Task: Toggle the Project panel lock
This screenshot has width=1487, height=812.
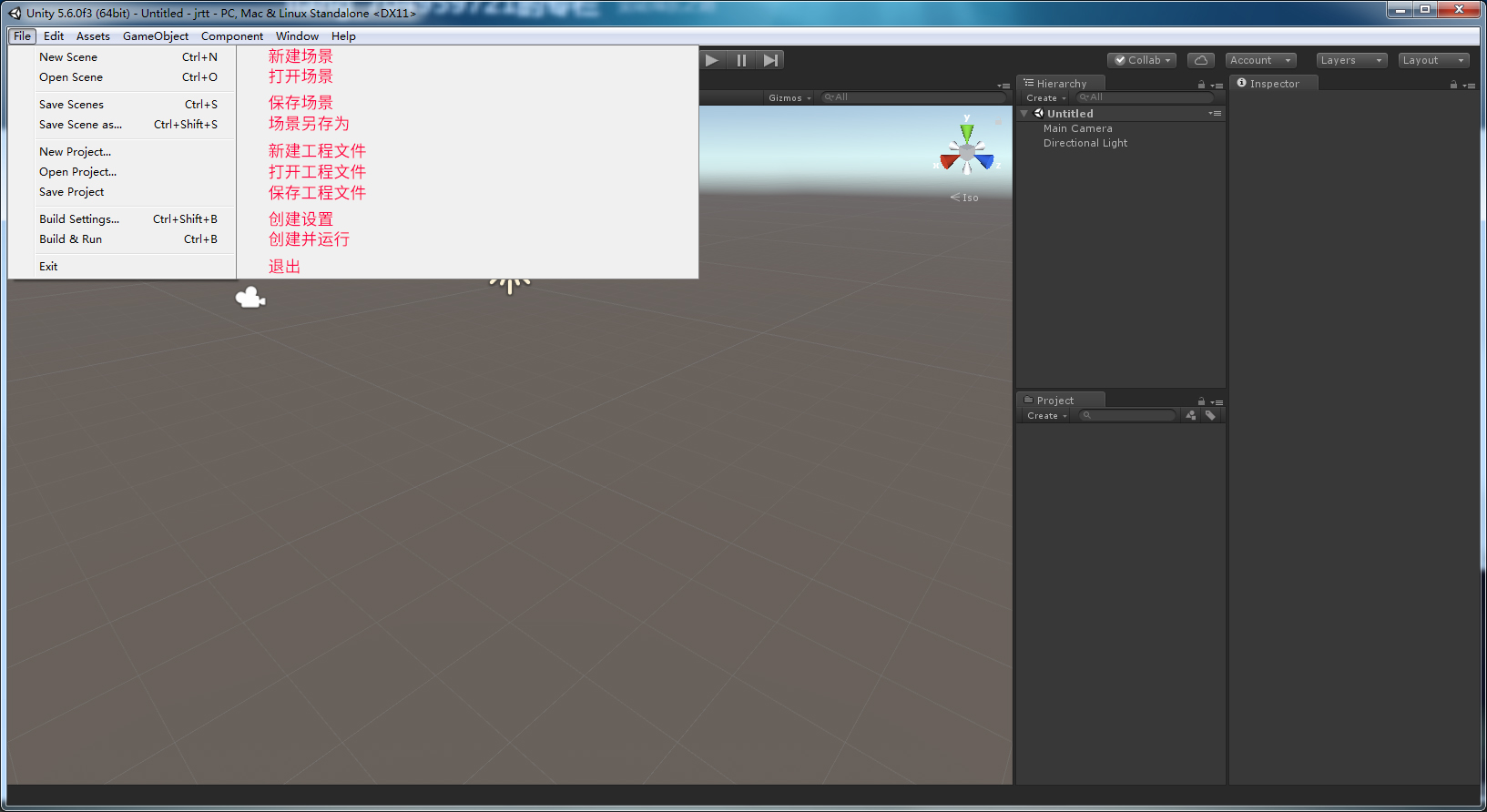Action: [x=1201, y=401]
